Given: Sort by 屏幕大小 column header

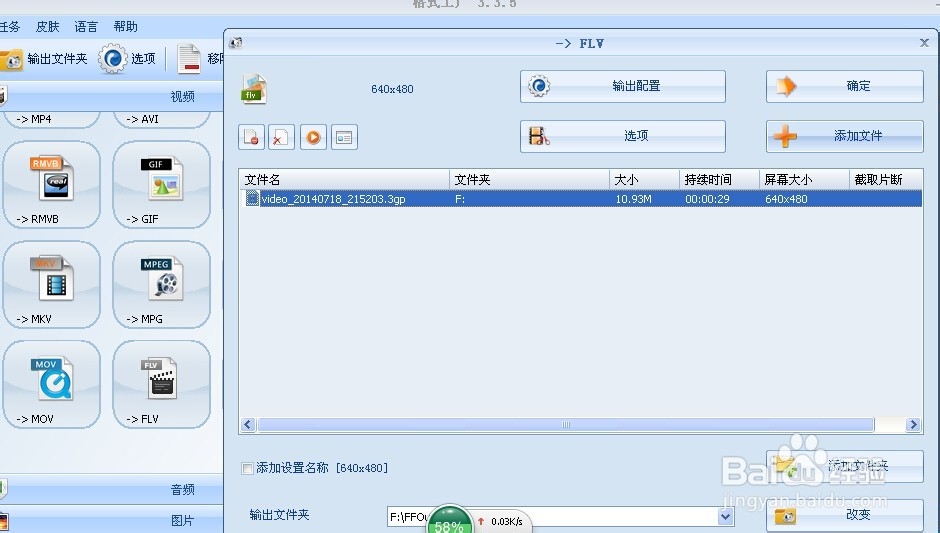Looking at the screenshot, I should (x=805, y=179).
